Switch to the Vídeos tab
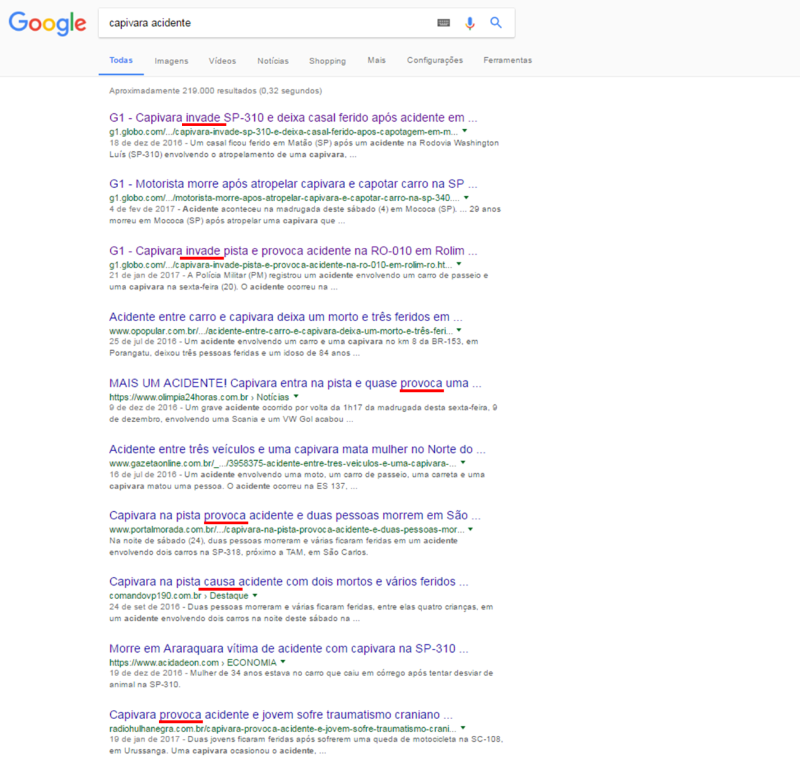Image resolution: width=800 pixels, height=761 pixels. tap(222, 61)
